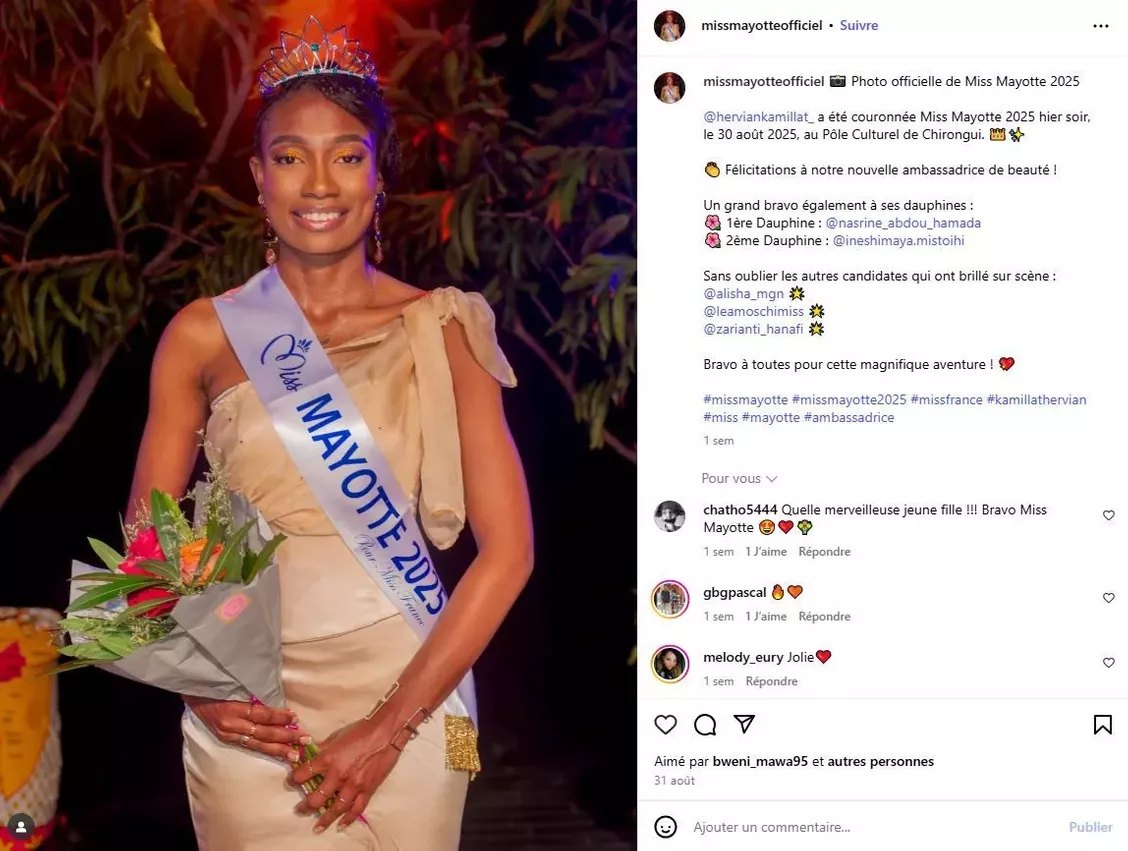This screenshot has width=1128, height=851.
Task: Open the #missmayotte2025 hashtag
Action: pyautogui.click(x=849, y=399)
